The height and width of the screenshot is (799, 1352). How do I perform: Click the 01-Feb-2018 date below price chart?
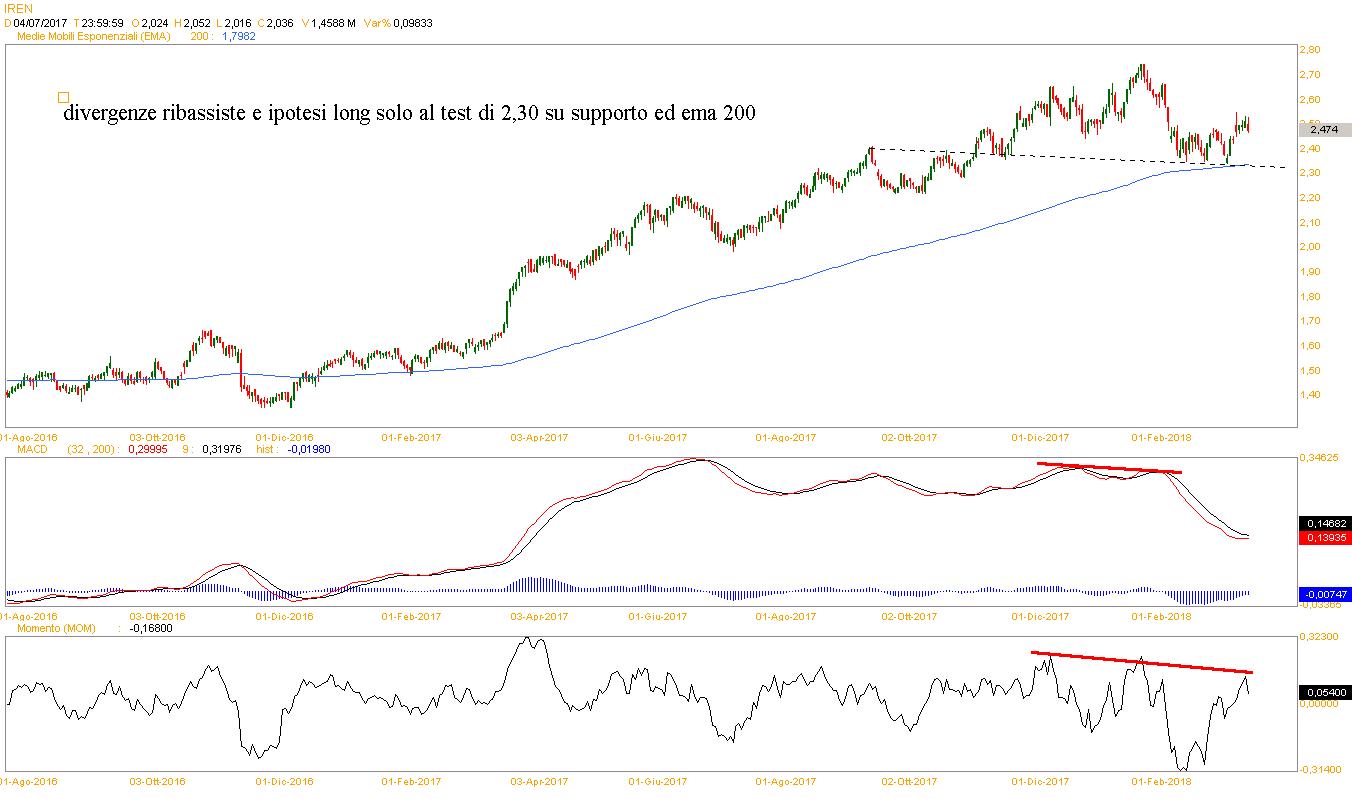pyautogui.click(x=1159, y=438)
